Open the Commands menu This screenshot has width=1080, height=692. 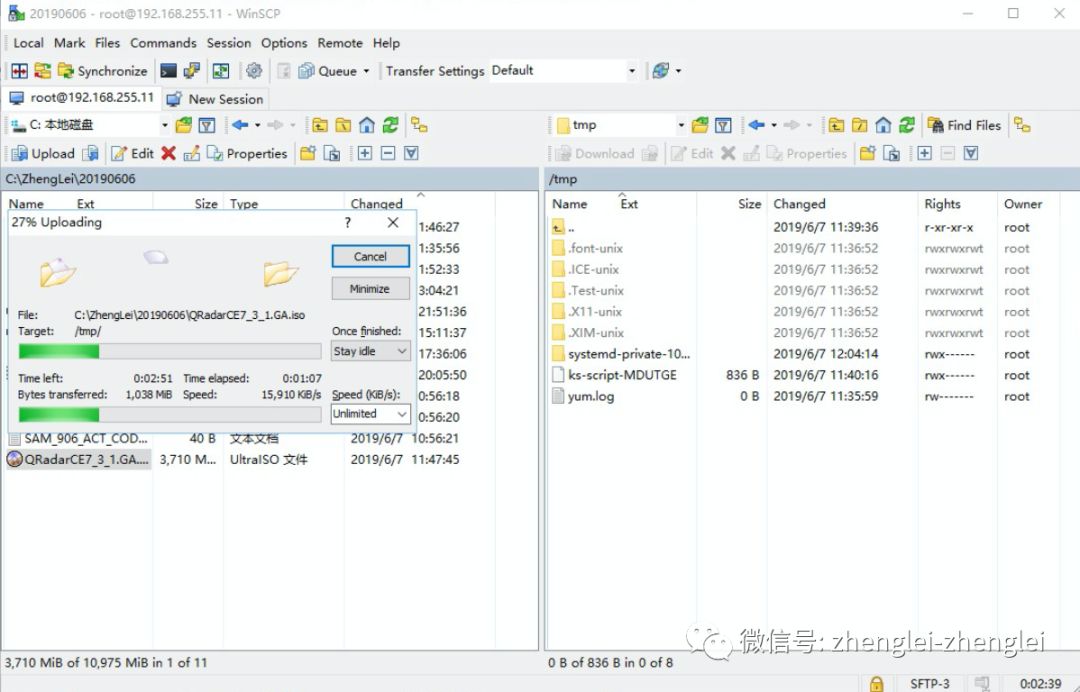[x=163, y=43]
